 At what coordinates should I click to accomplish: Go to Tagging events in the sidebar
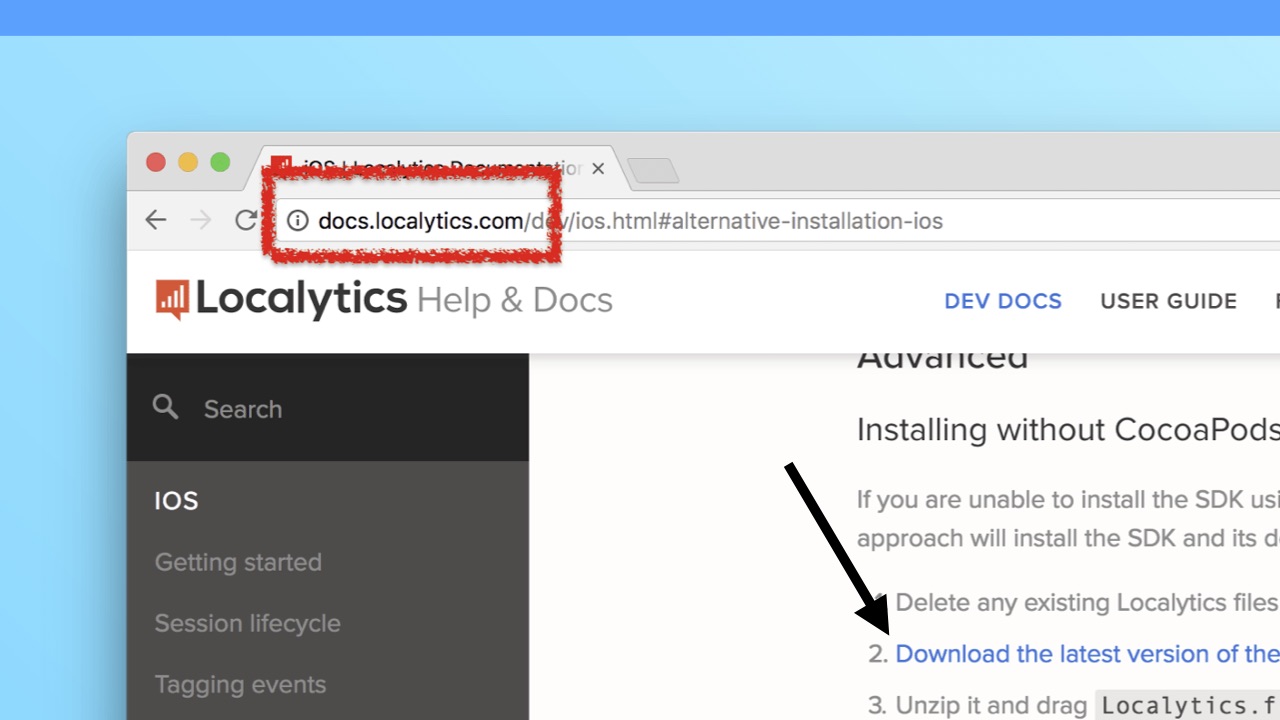click(x=240, y=684)
